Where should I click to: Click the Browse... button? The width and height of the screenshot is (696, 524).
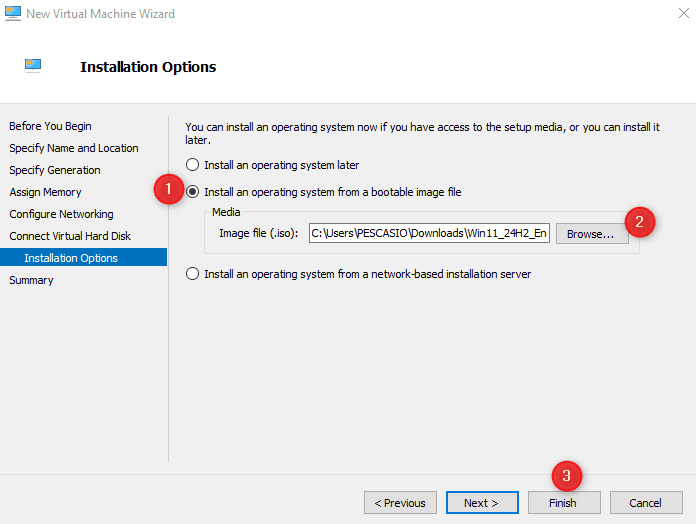(x=592, y=234)
